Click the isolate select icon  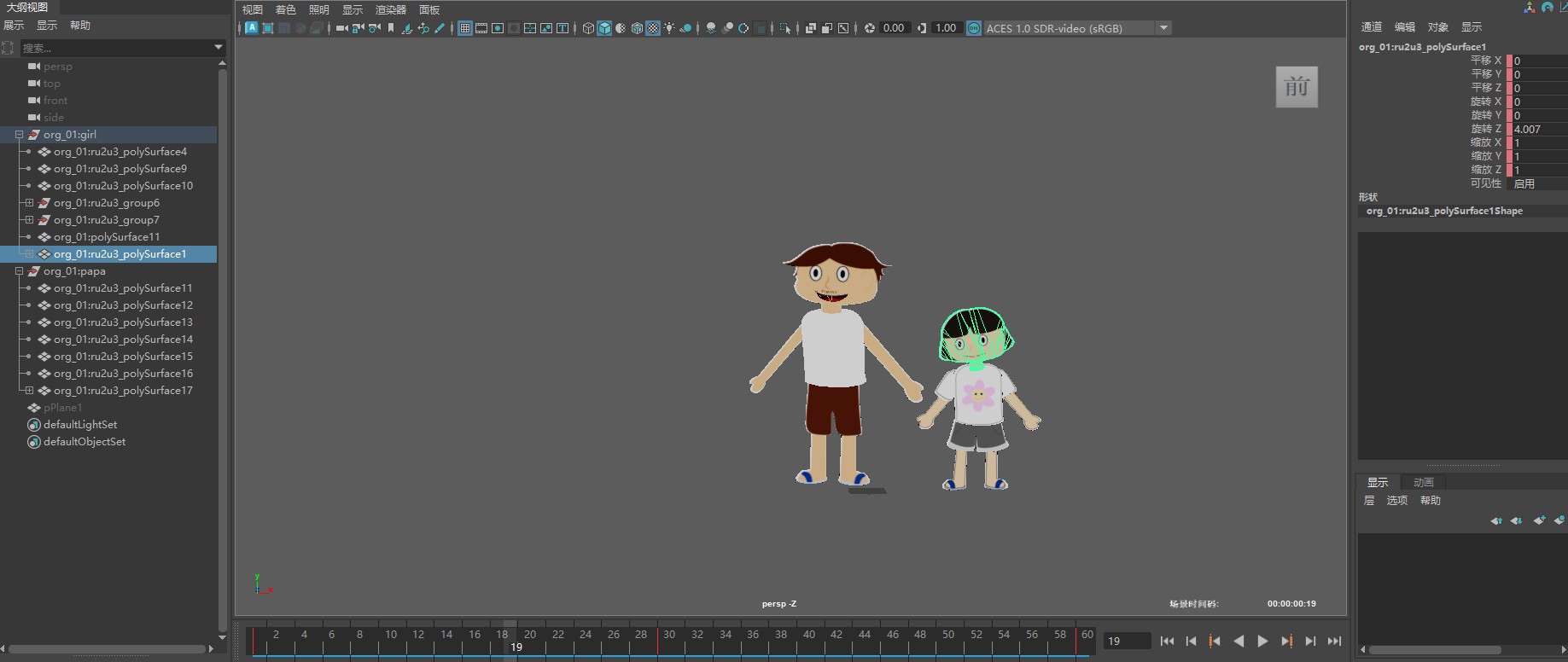click(785, 28)
